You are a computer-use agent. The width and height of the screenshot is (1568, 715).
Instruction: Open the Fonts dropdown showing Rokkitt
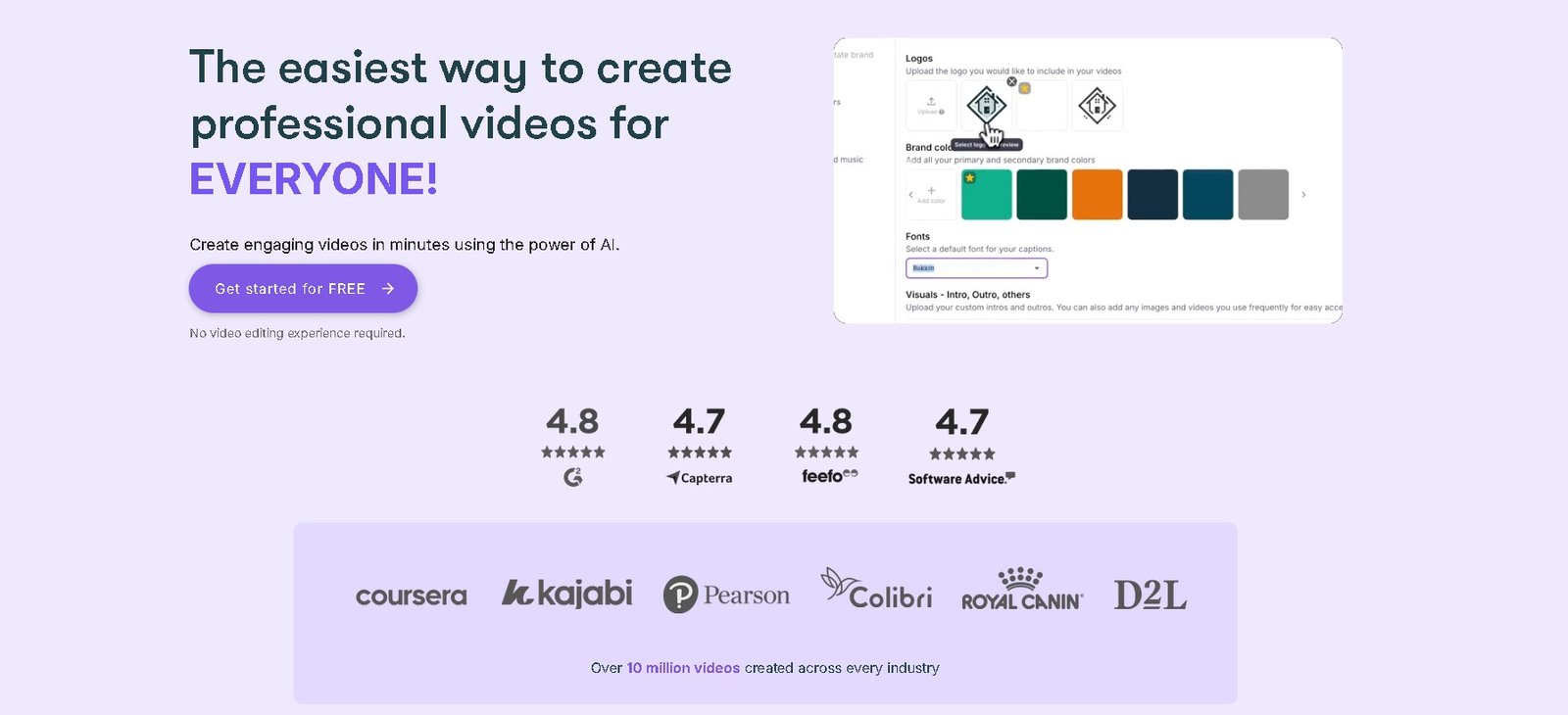[976, 268]
